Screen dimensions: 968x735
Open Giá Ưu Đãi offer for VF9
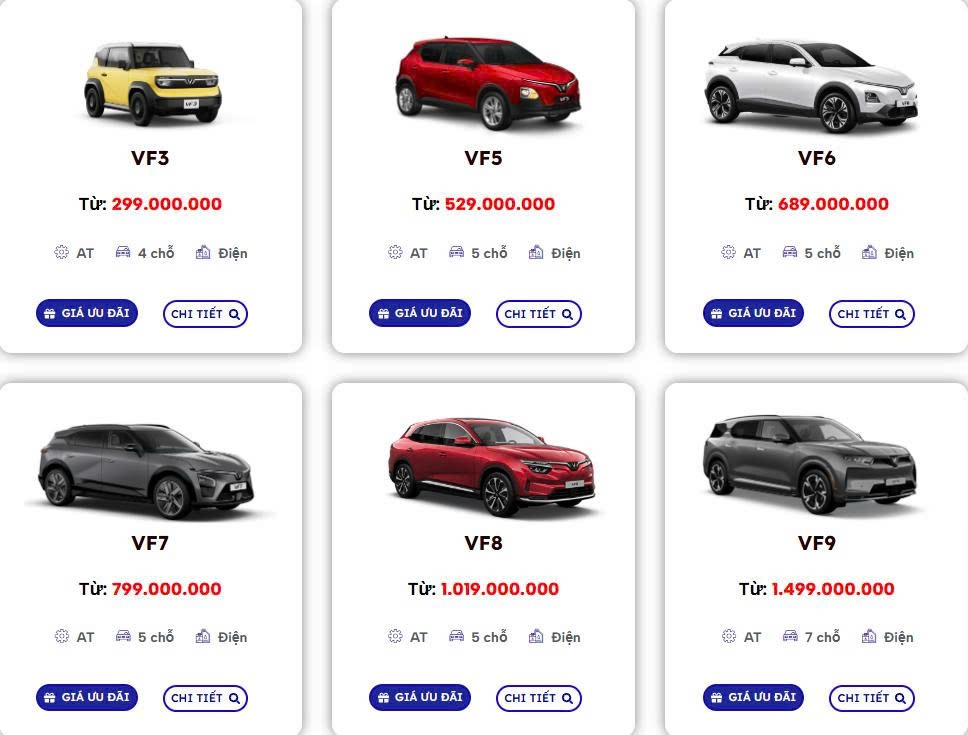753,697
